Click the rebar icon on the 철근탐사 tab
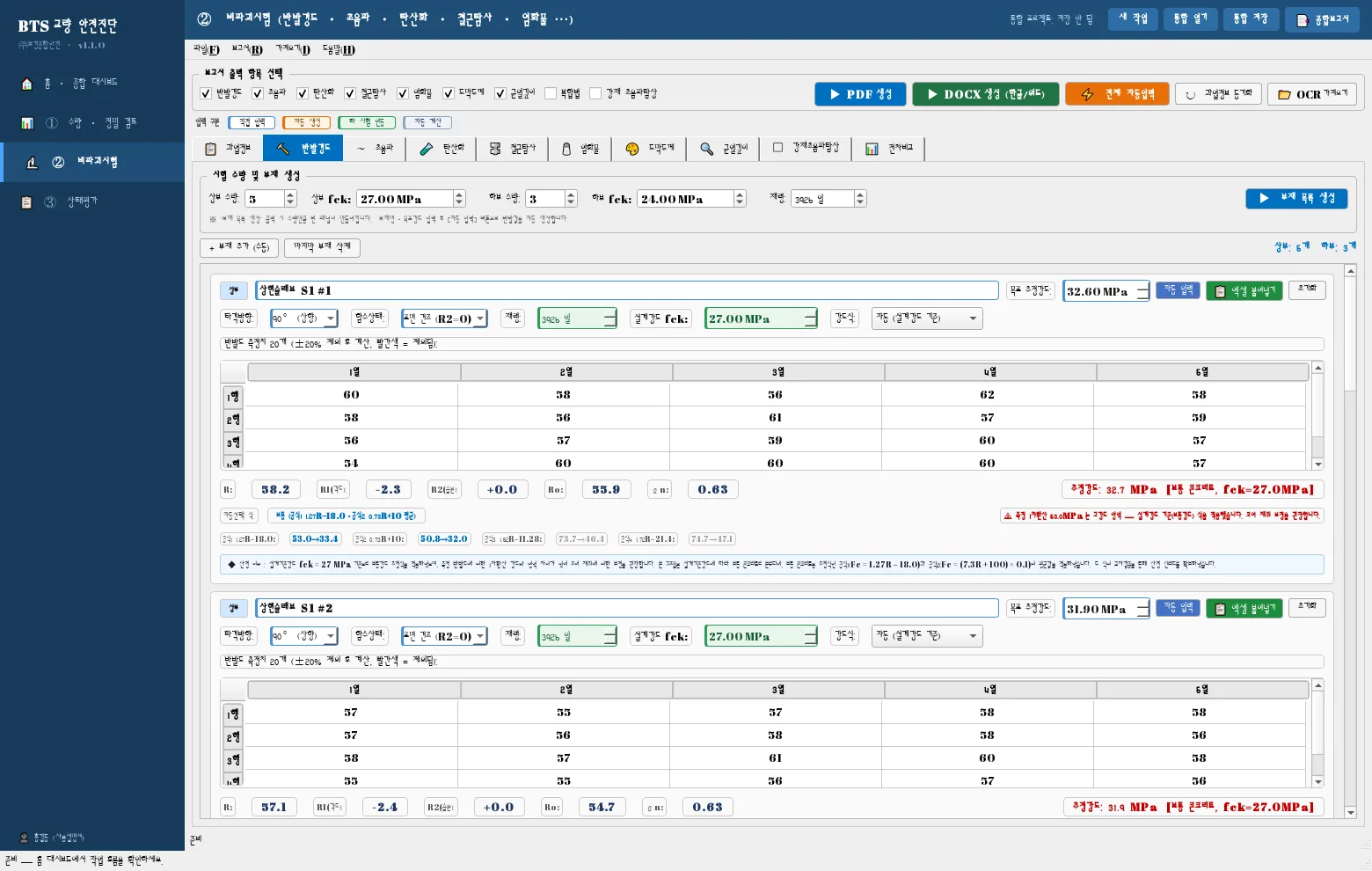Image resolution: width=1372 pixels, height=871 pixels. click(495, 149)
